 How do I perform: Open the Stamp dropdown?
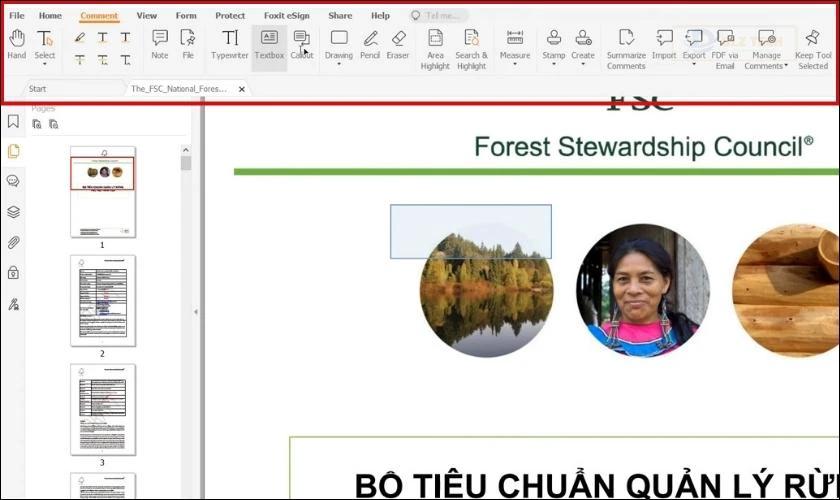pos(554,64)
